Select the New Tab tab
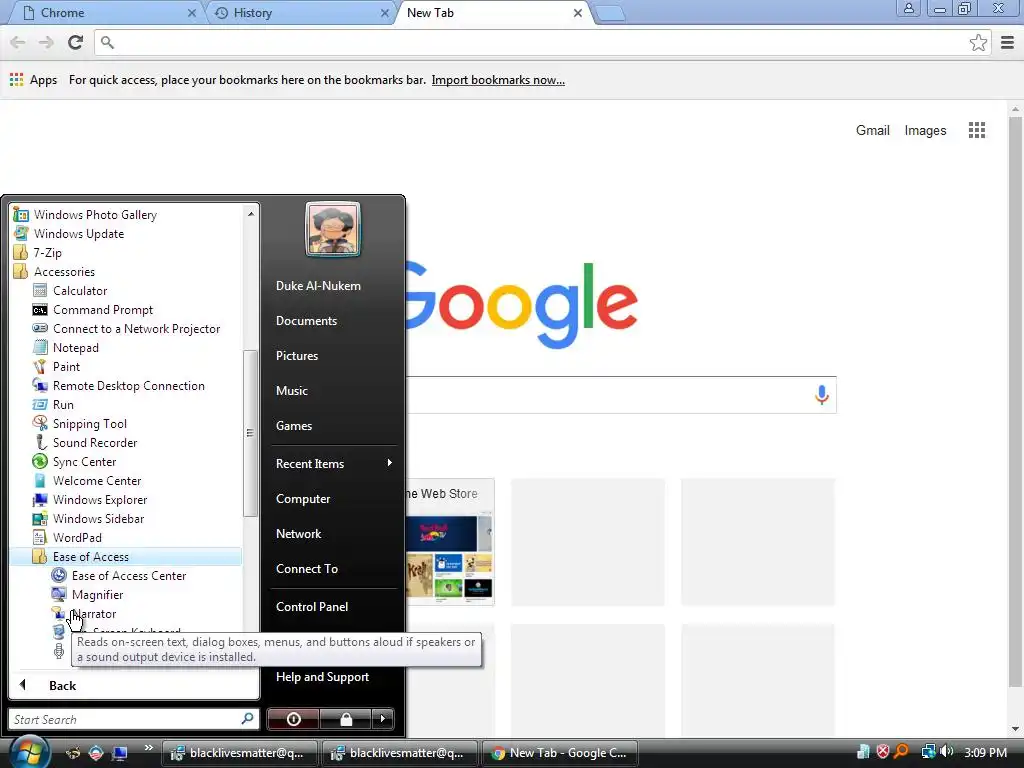The image size is (1024, 768). (x=494, y=12)
